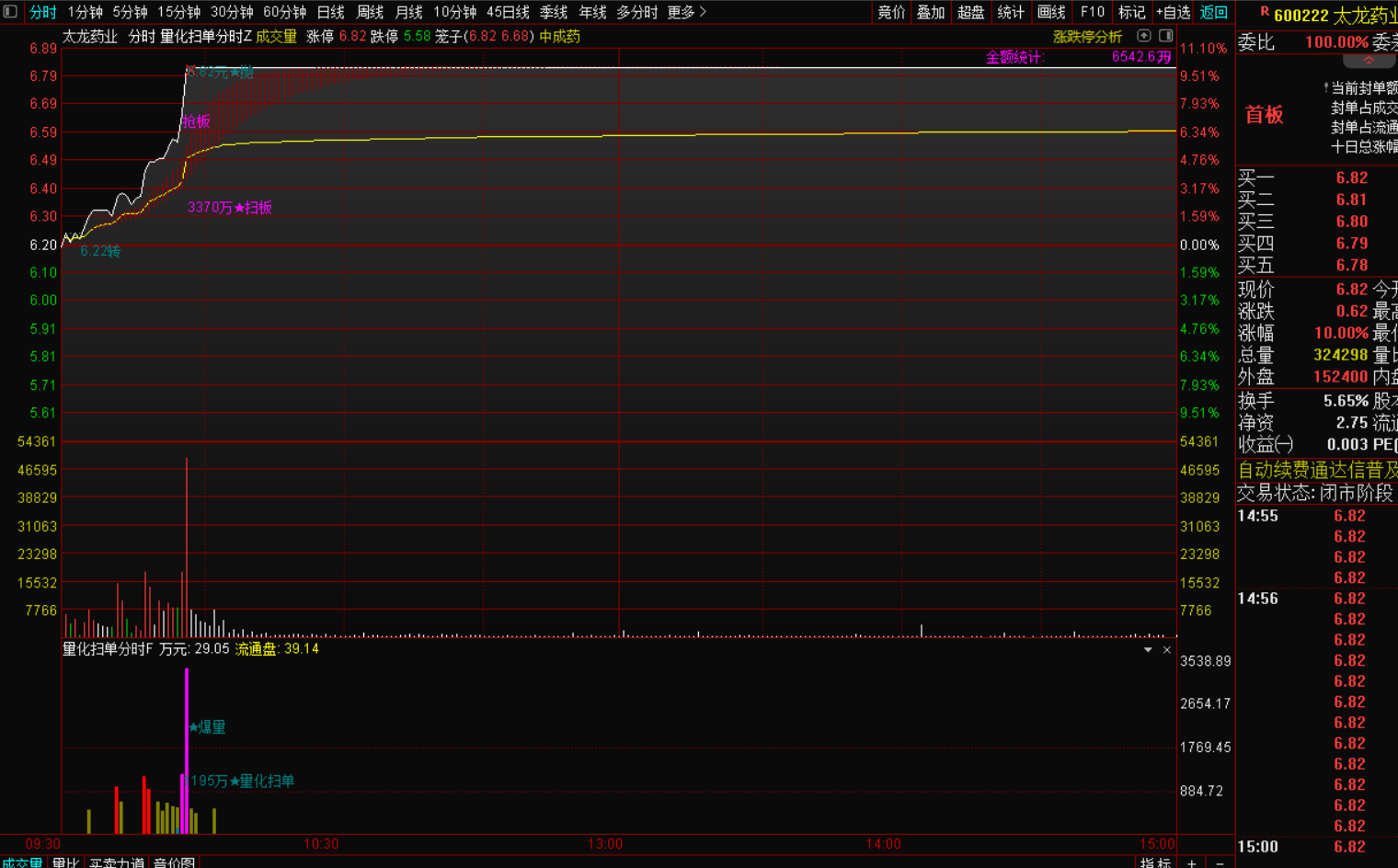
Task: Expand 更多 time period options
Action: pyautogui.click(x=687, y=12)
